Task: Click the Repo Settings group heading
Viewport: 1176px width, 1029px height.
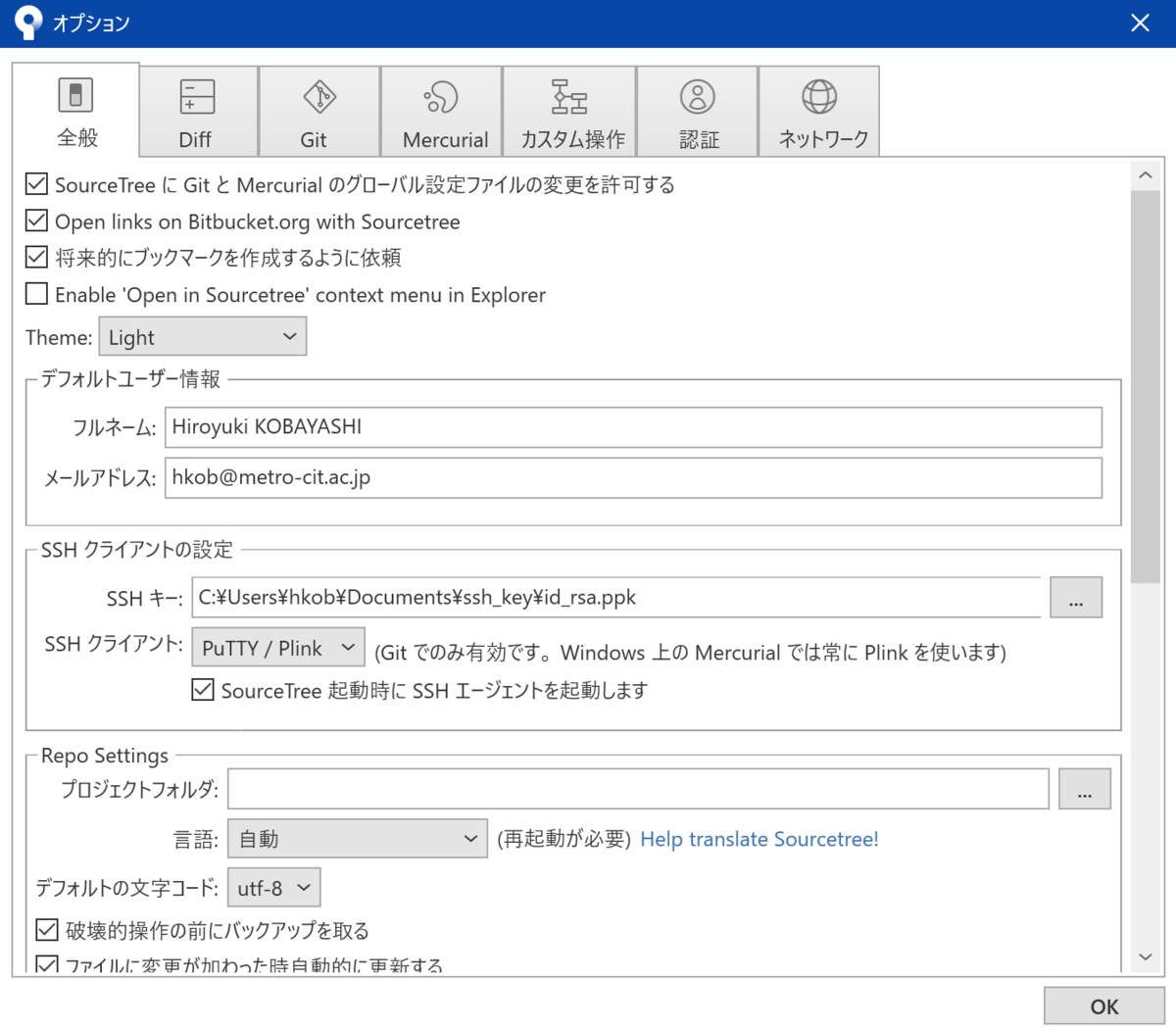Action: 105,756
